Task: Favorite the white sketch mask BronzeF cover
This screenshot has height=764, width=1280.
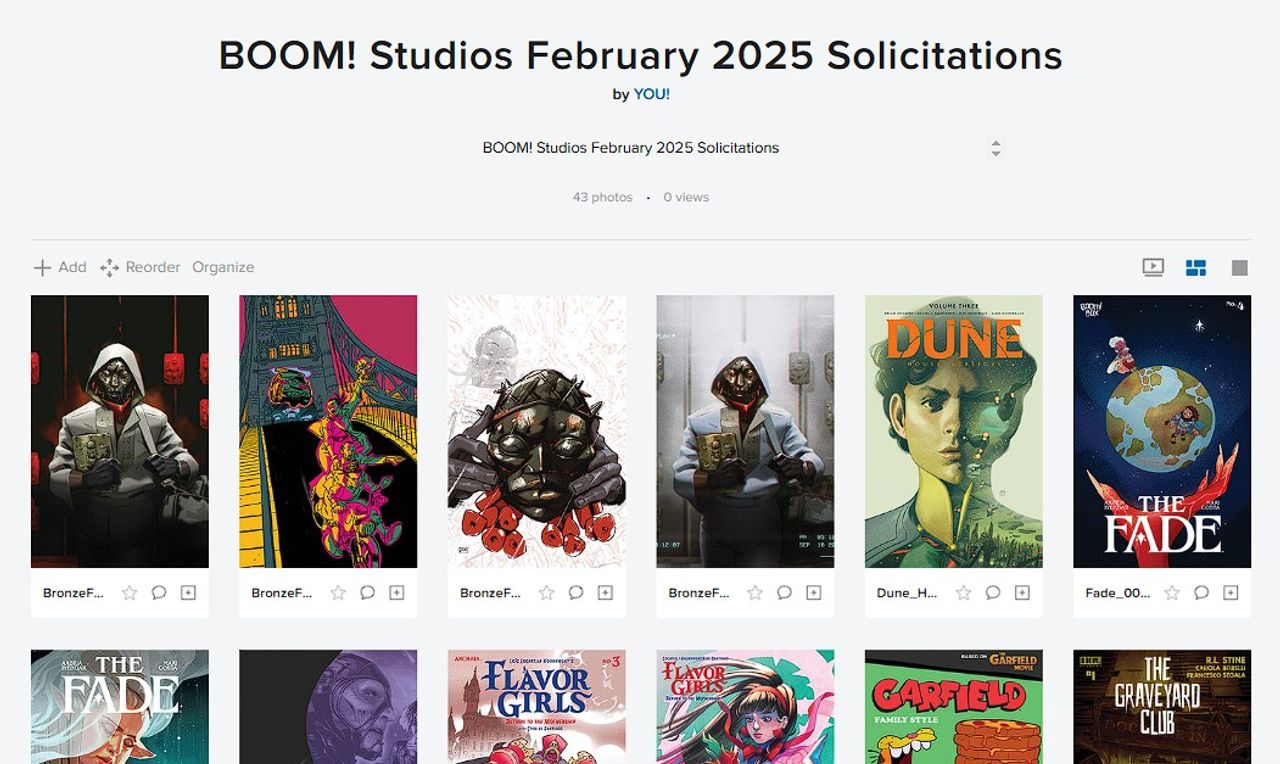Action: [546, 593]
